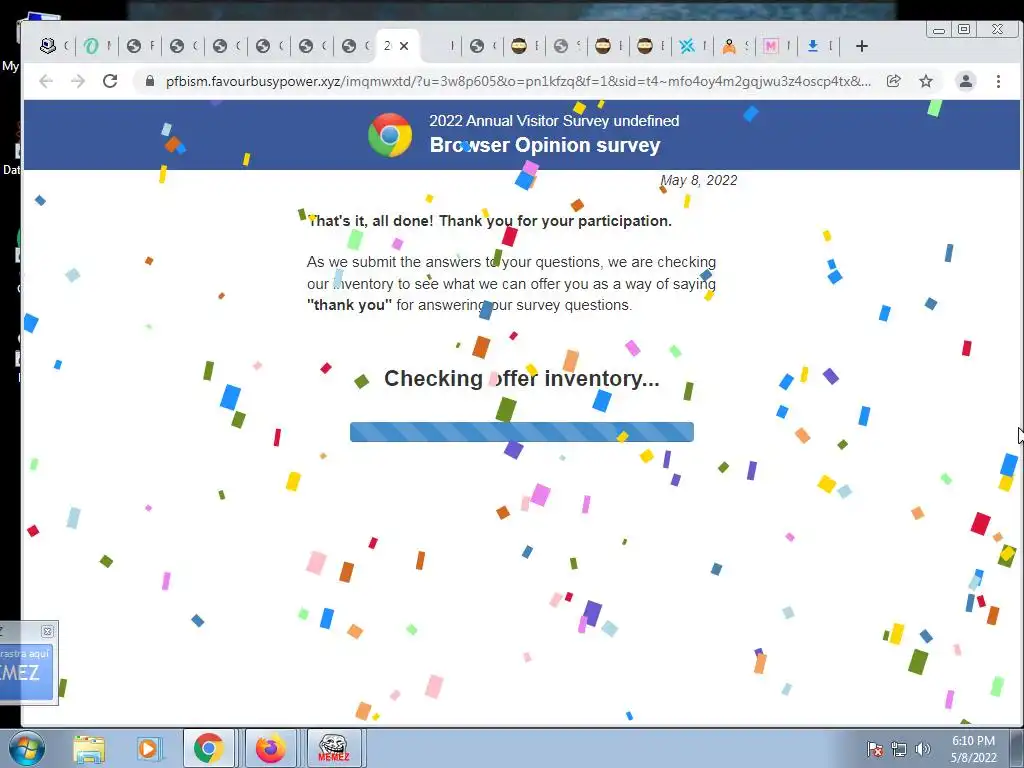Switch to the first tab with computer icon
Screen dimensions: 1024x768
[48, 46]
